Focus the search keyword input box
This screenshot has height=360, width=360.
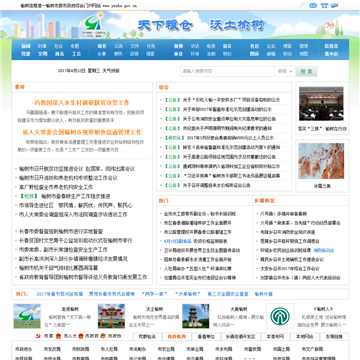pyautogui.click(x=227, y=71)
